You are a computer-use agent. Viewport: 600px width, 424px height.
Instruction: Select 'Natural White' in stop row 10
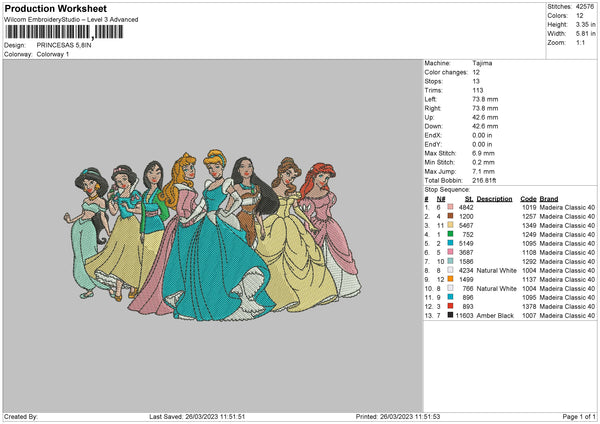click(496, 288)
